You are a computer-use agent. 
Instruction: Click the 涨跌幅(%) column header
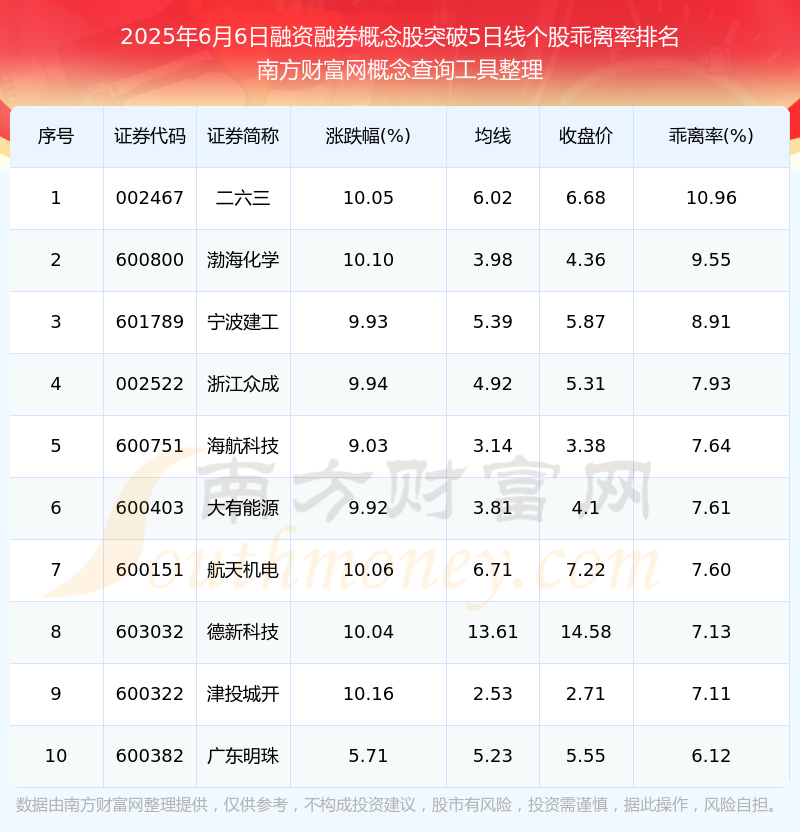[368, 136]
